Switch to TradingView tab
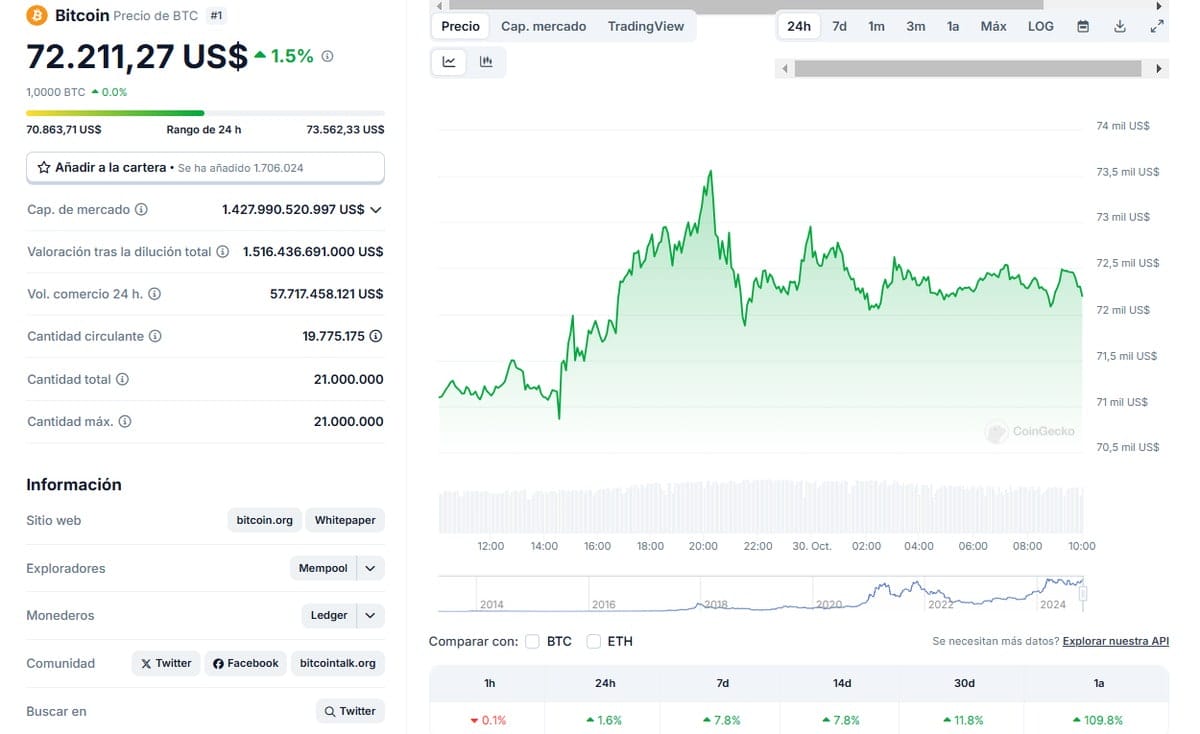Viewport: 1200px width, 734px height. pos(646,27)
